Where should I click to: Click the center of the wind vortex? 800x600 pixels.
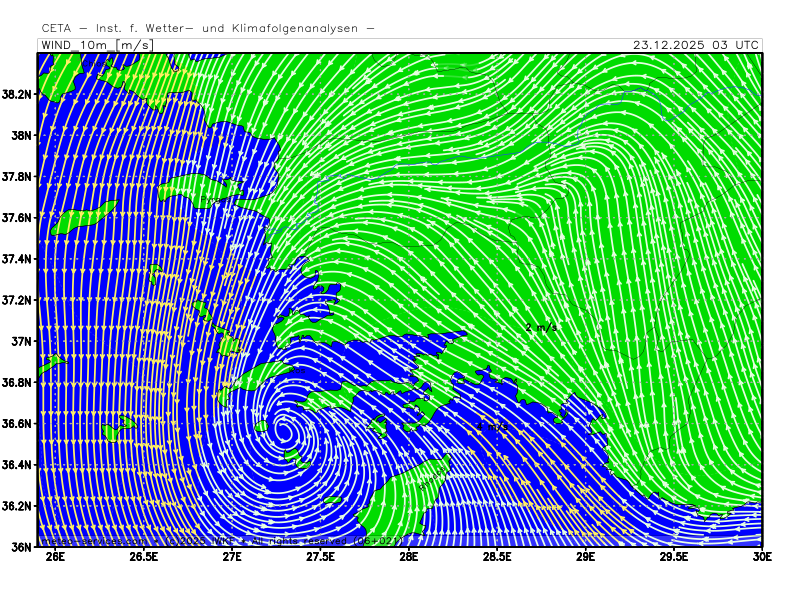pyautogui.click(x=283, y=432)
